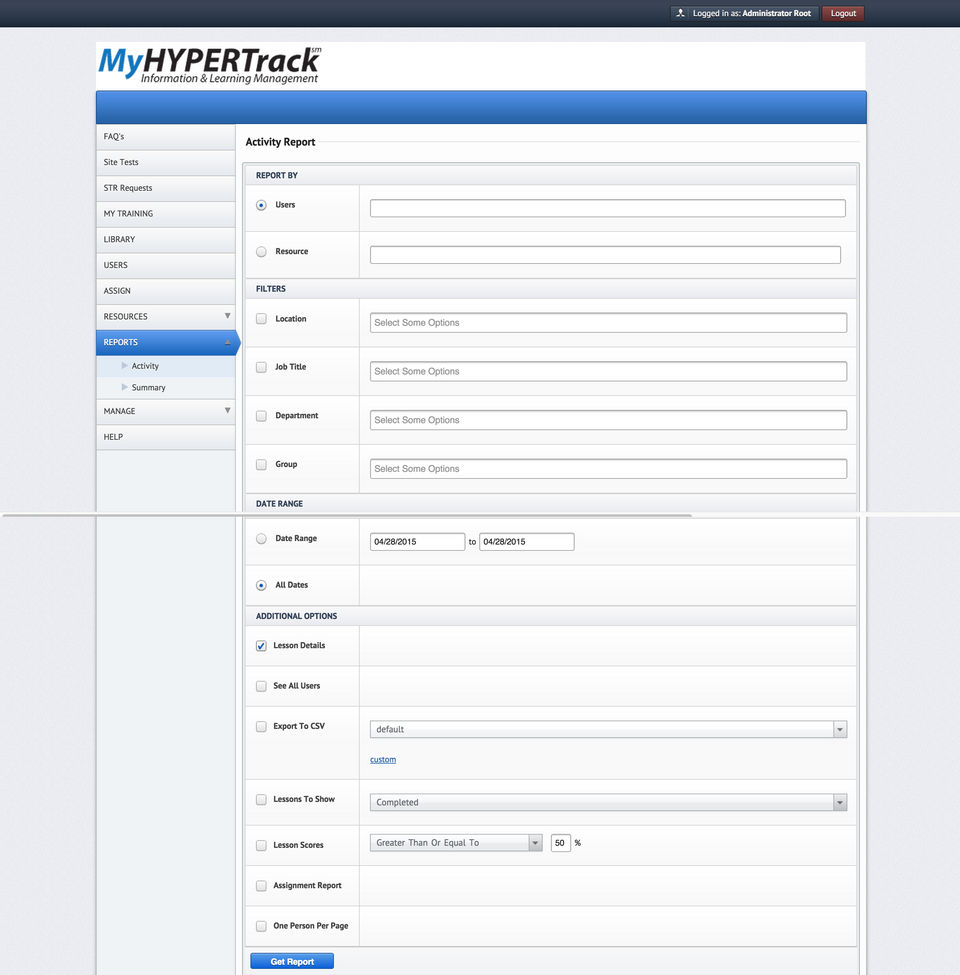The width and height of the screenshot is (960, 975).
Task: Select the Resource radio button
Action: (x=261, y=252)
